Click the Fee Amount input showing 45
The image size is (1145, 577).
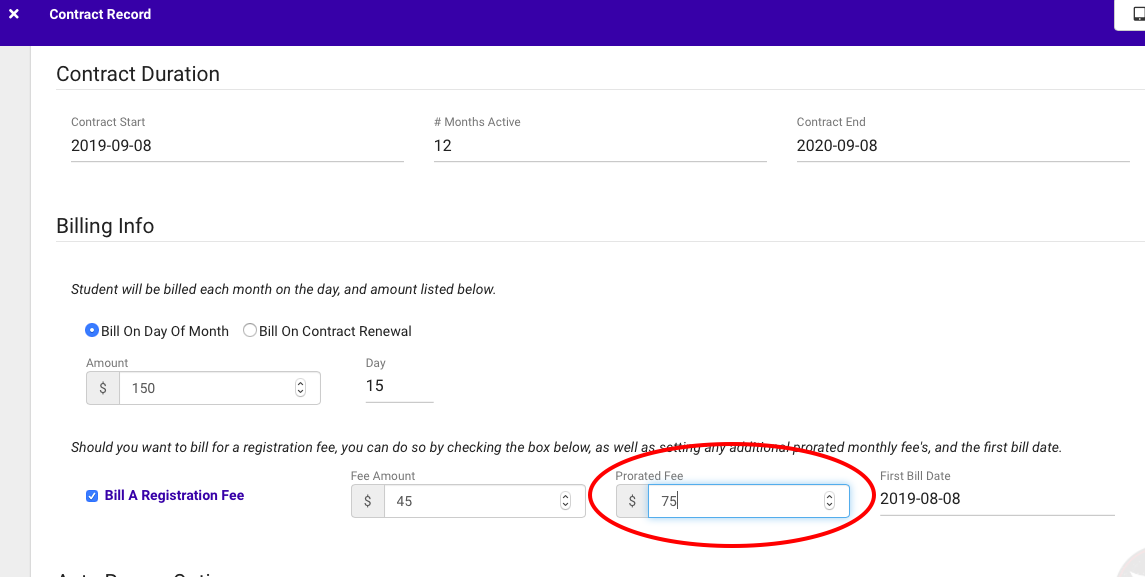click(470, 501)
